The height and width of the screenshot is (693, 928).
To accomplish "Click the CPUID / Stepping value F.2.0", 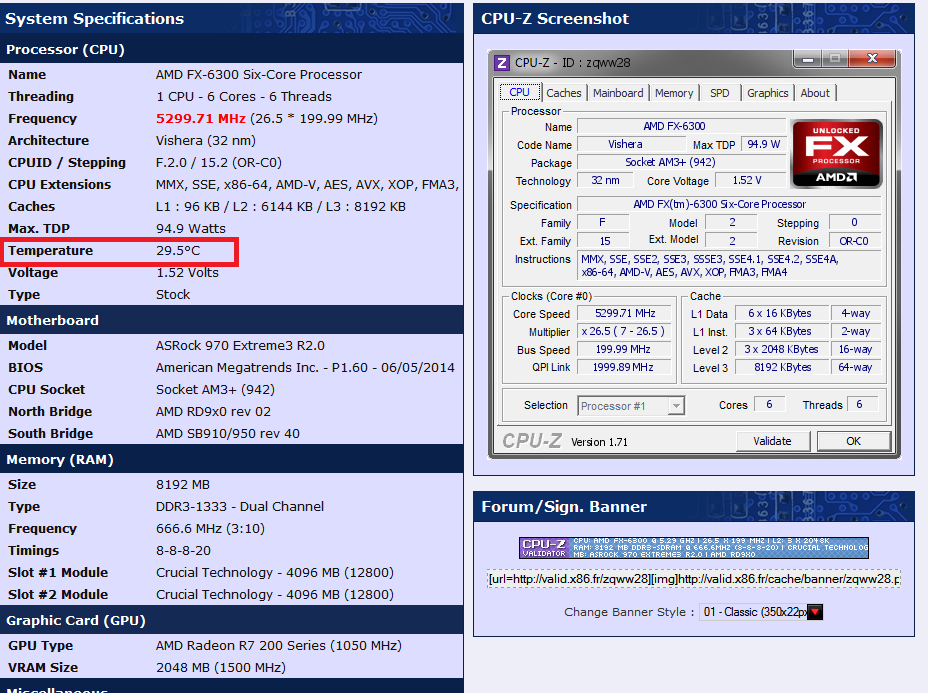I will [x=218, y=163].
